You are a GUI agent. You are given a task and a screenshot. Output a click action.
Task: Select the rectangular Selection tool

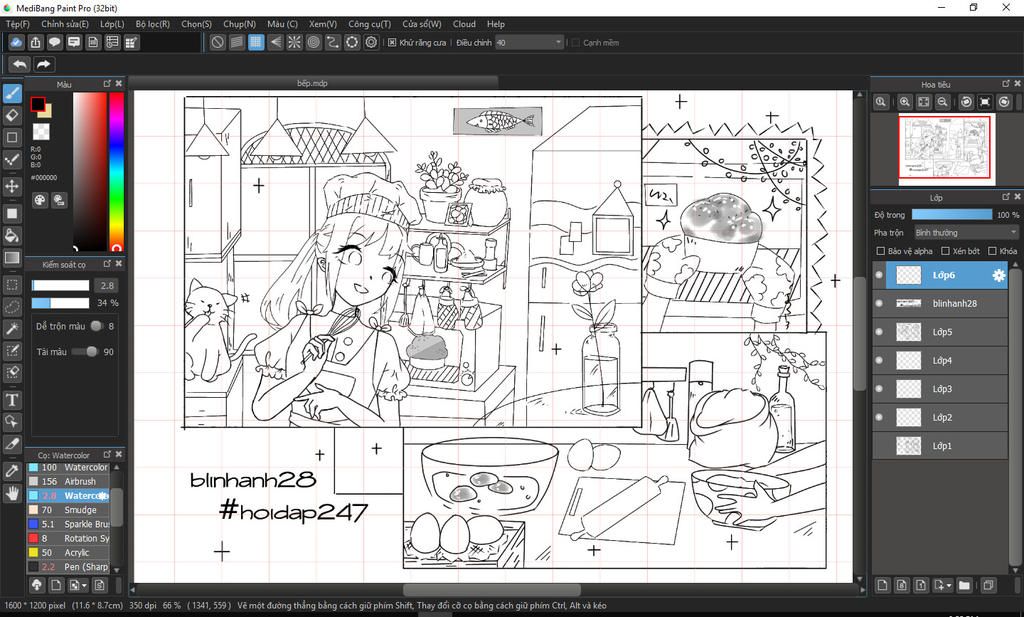tap(12, 285)
